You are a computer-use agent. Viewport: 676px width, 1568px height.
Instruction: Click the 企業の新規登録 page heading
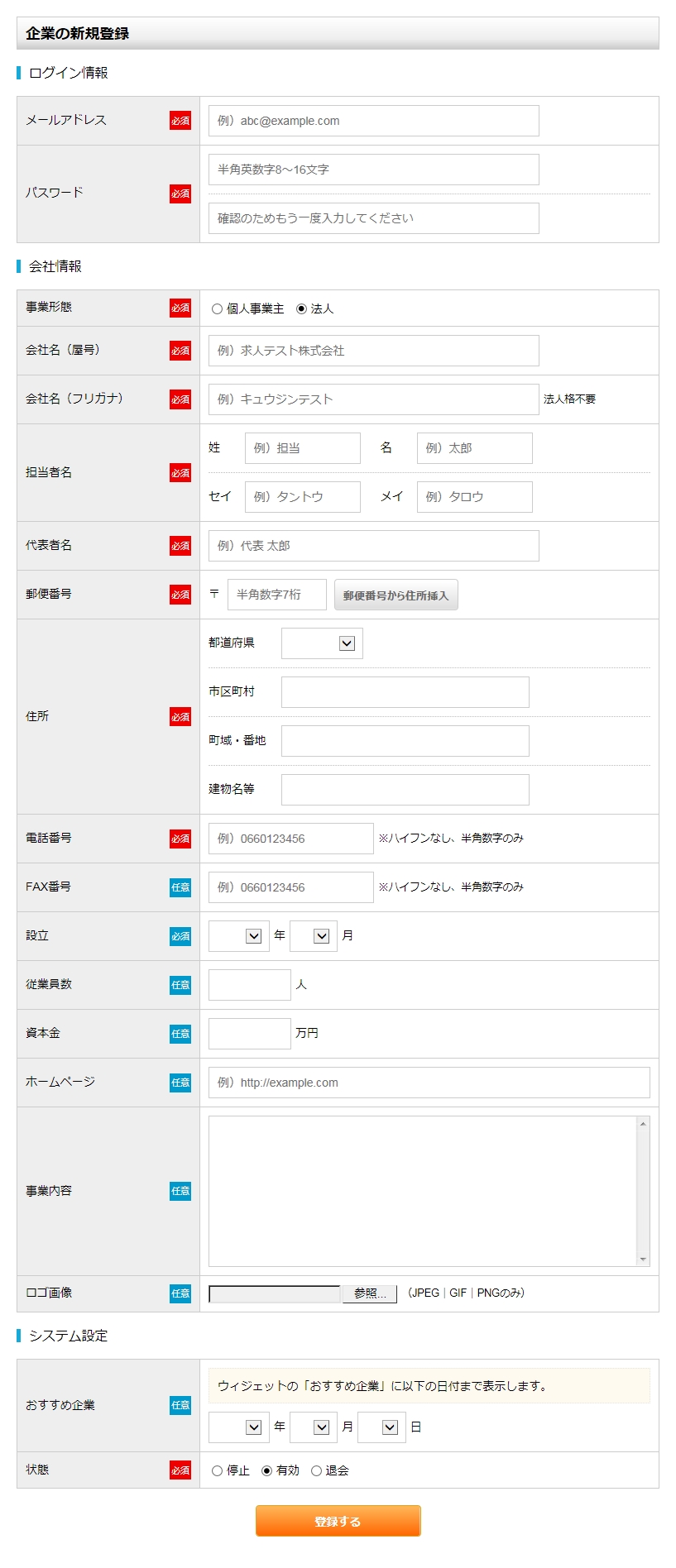(77, 34)
